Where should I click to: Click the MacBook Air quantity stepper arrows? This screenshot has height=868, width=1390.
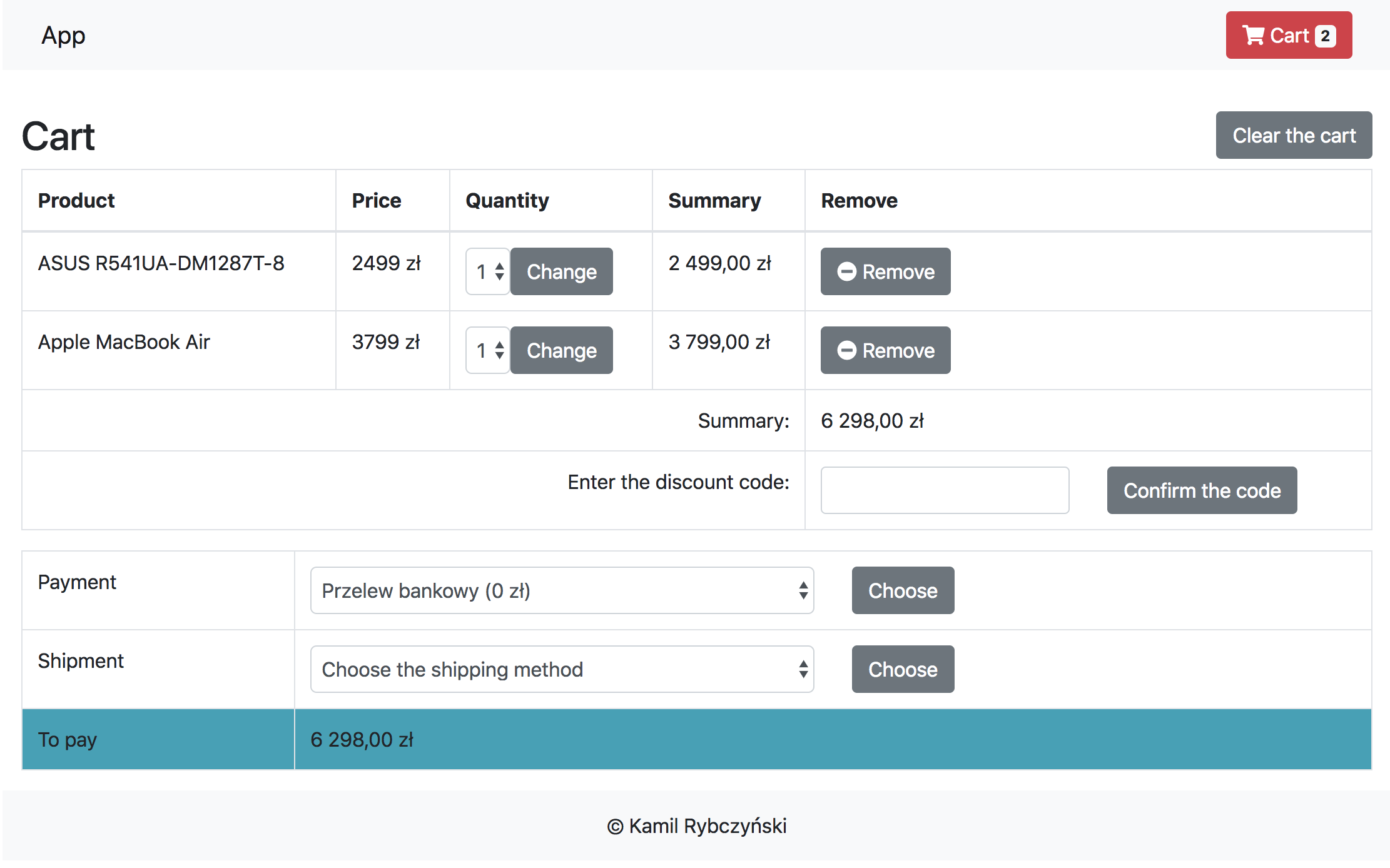(499, 350)
